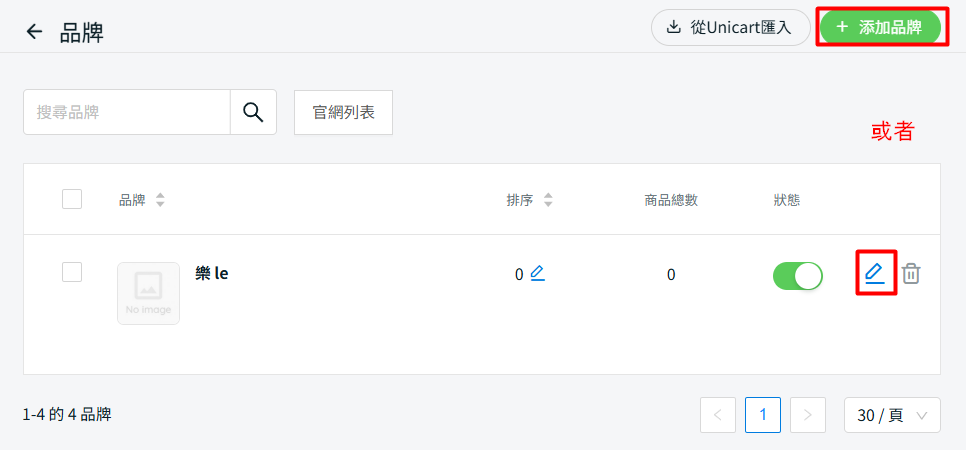Open edit pencil for brand 樂 le

[x=875, y=272]
